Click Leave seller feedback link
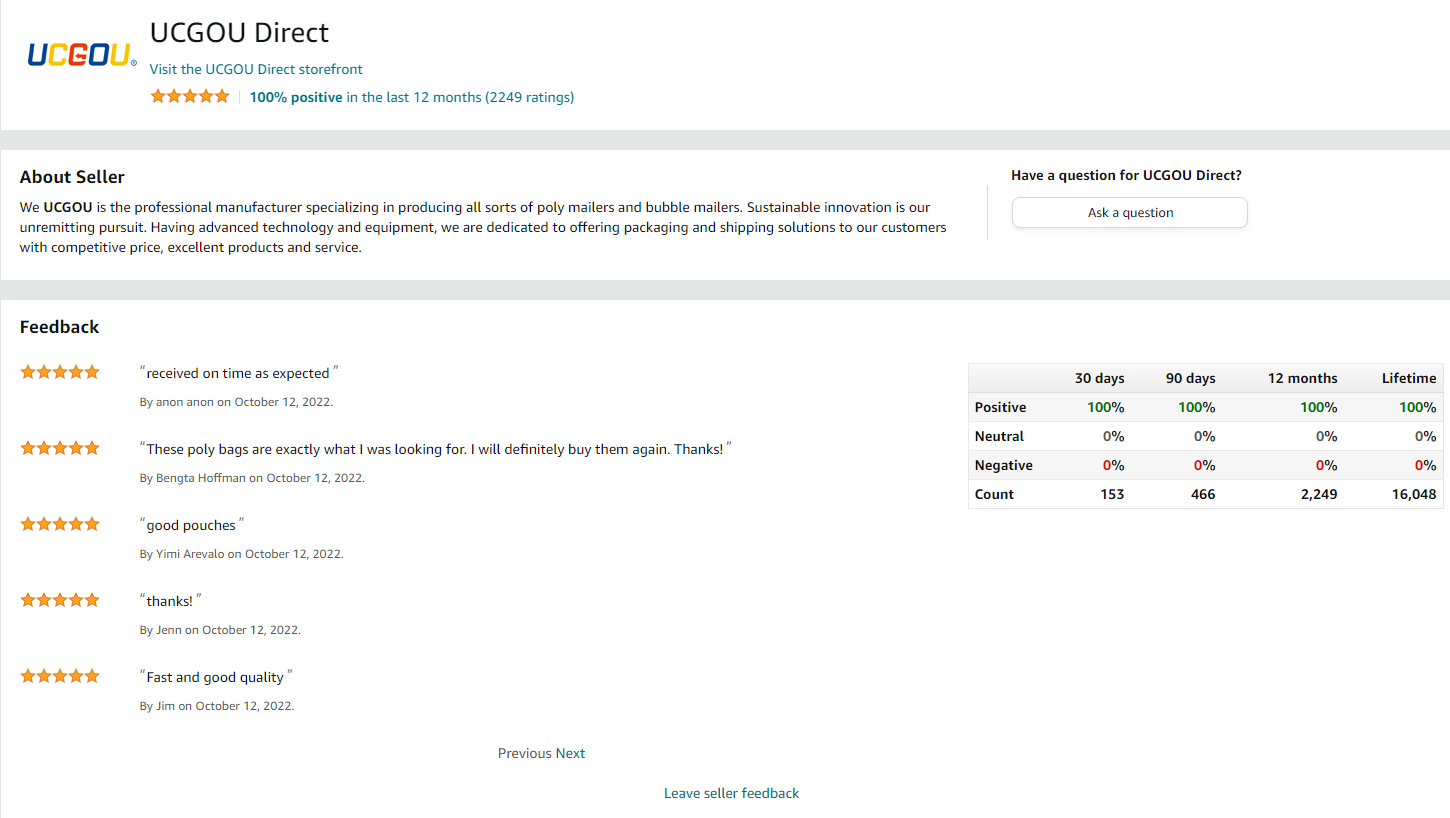The height and width of the screenshot is (818, 1450). 732,793
